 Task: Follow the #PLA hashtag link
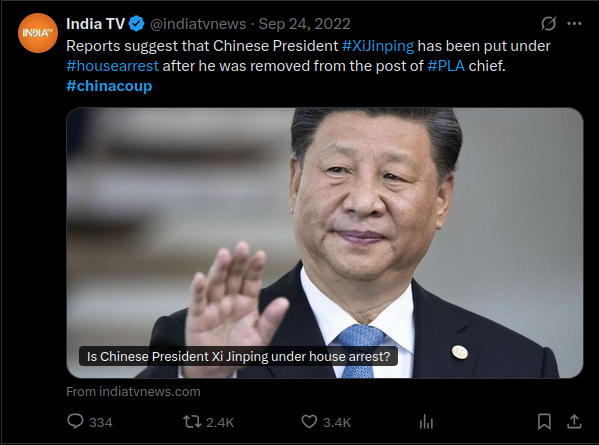446,66
